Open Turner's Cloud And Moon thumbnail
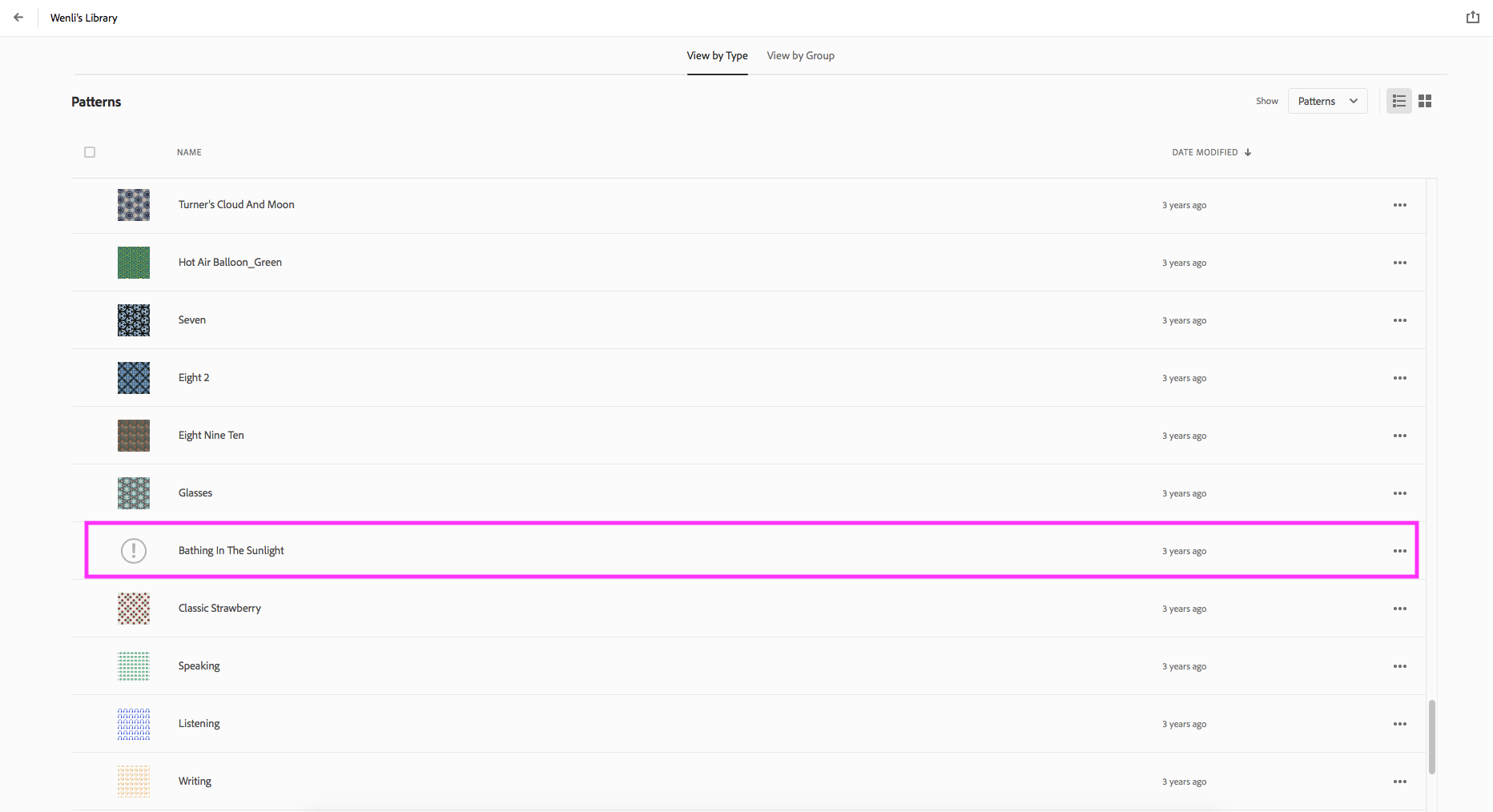1493x812 pixels. point(134,205)
